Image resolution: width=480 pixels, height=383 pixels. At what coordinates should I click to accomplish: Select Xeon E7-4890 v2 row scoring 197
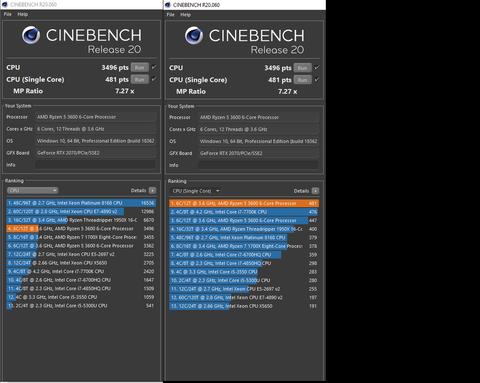(244, 297)
